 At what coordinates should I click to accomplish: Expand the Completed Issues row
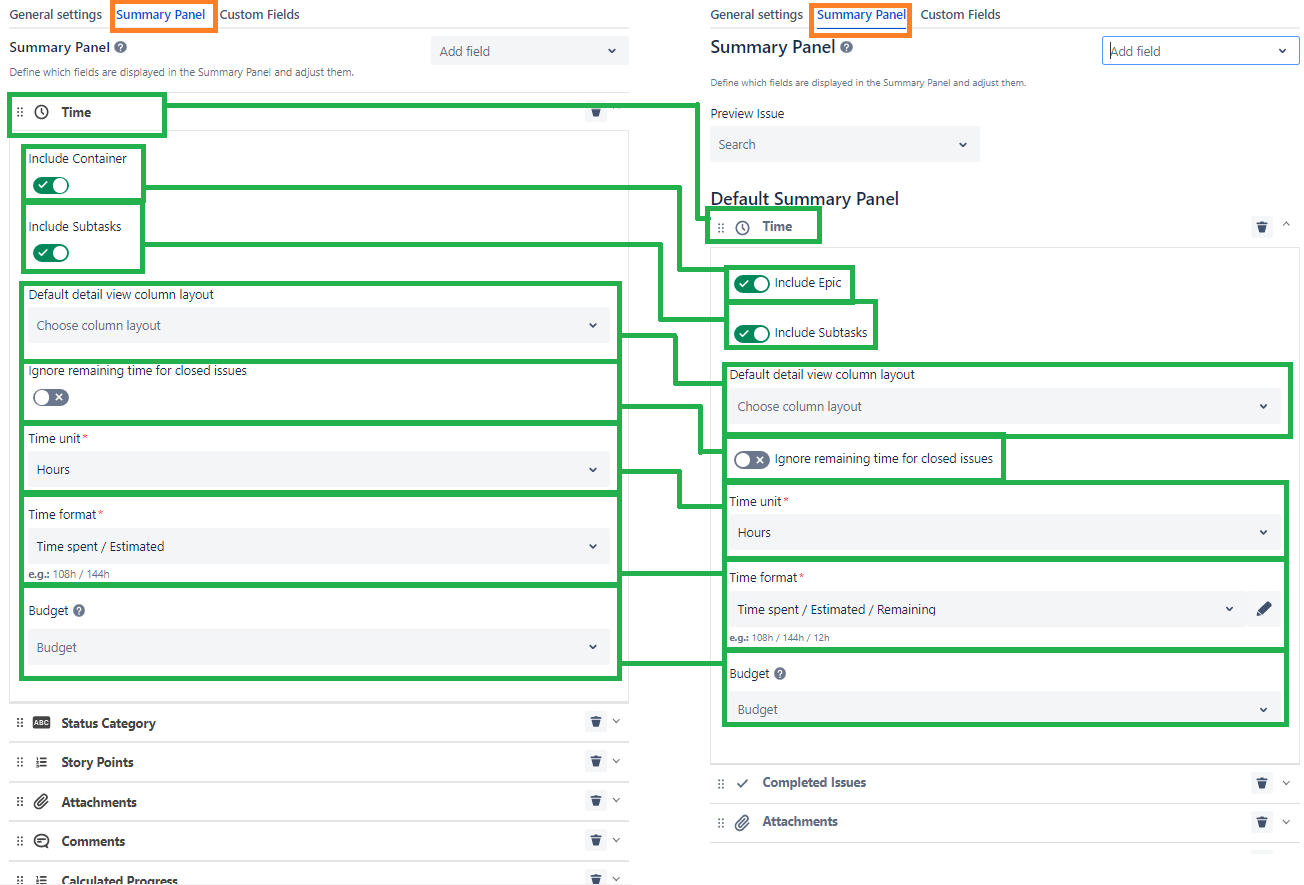point(1286,782)
